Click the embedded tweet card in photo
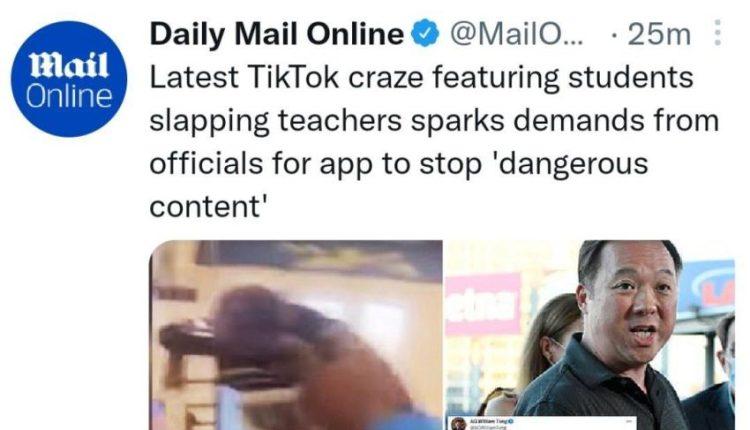 (x=541, y=423)
